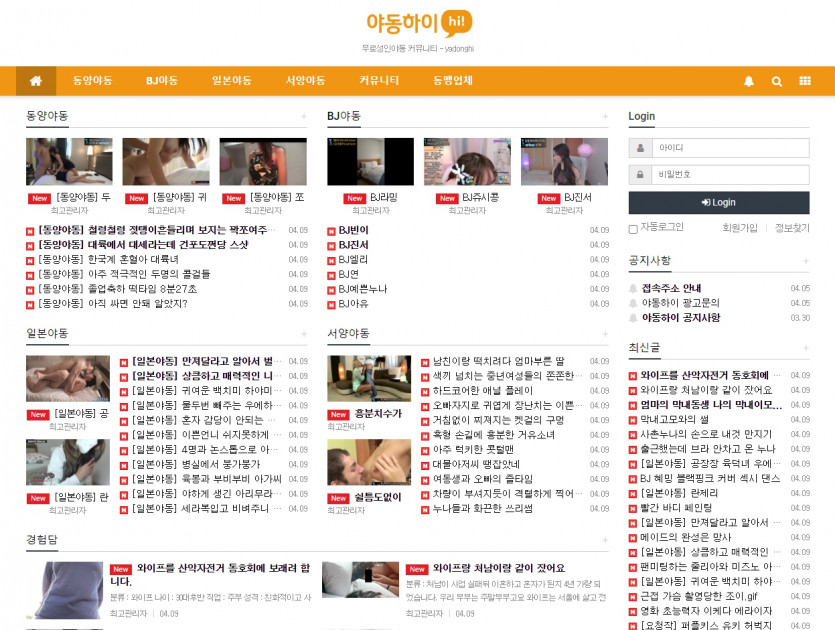
Task: Enable the 자동로그인 checkbox
Action: (633, 229)
